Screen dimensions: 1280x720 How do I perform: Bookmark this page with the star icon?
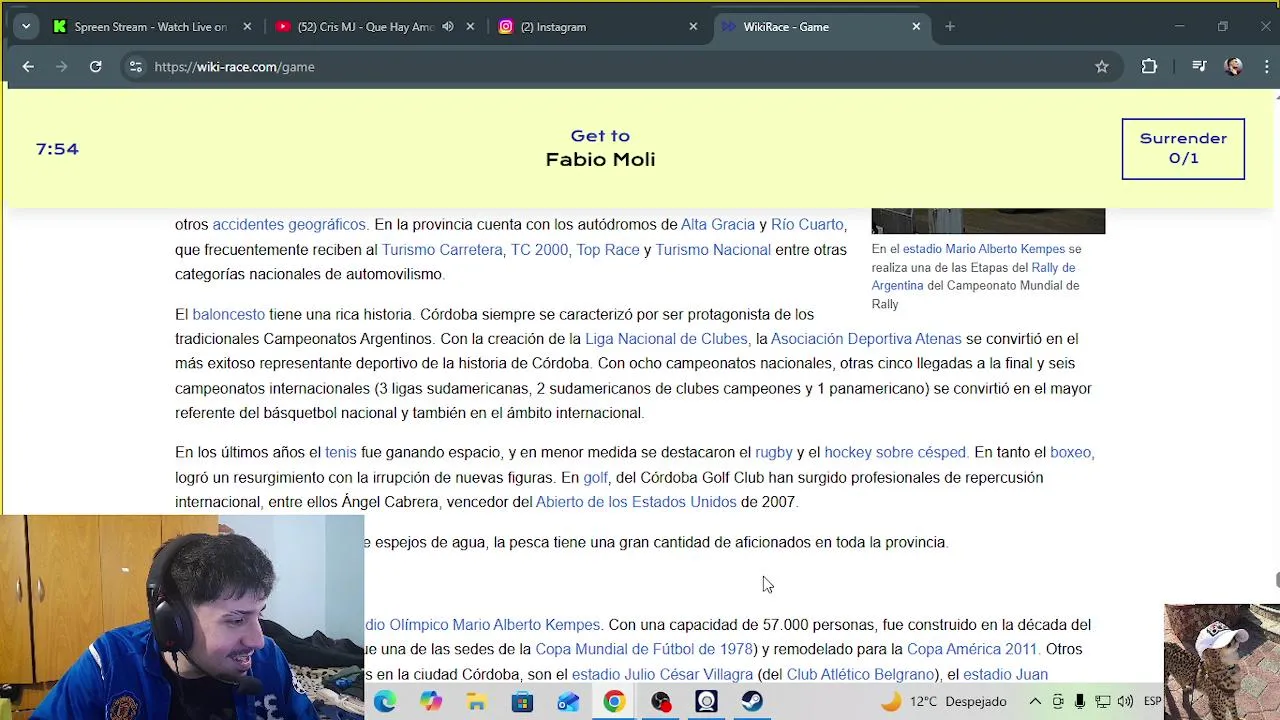[1102, 67]
